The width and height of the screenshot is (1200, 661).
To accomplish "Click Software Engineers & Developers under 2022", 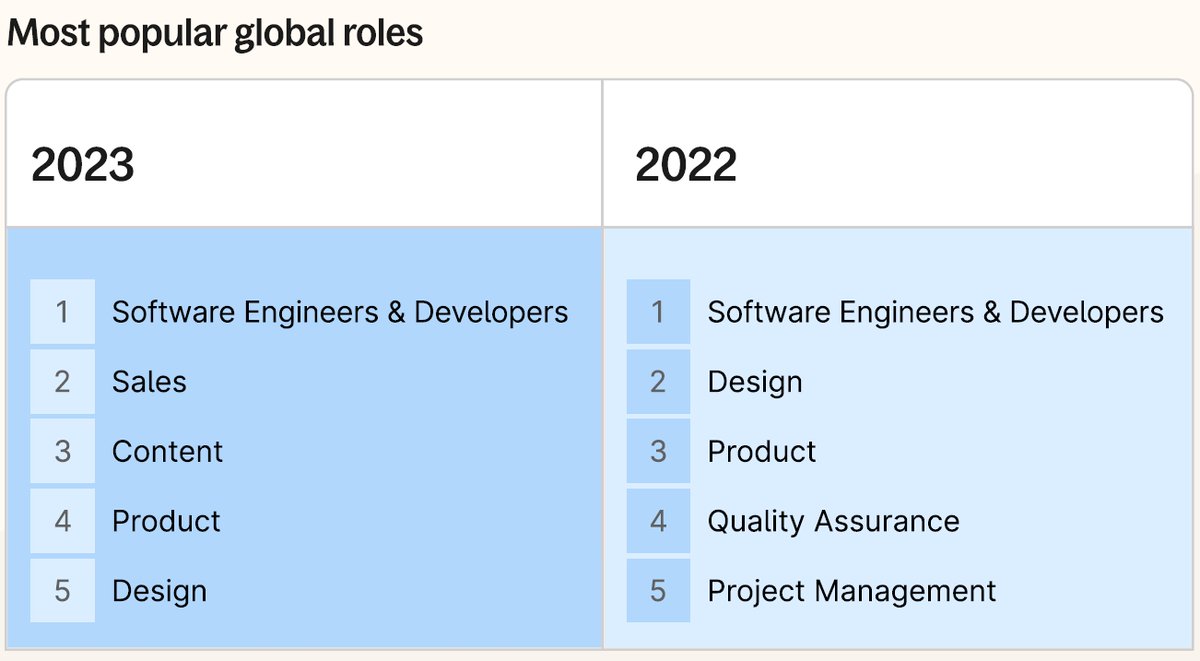I will coord(936,312).
